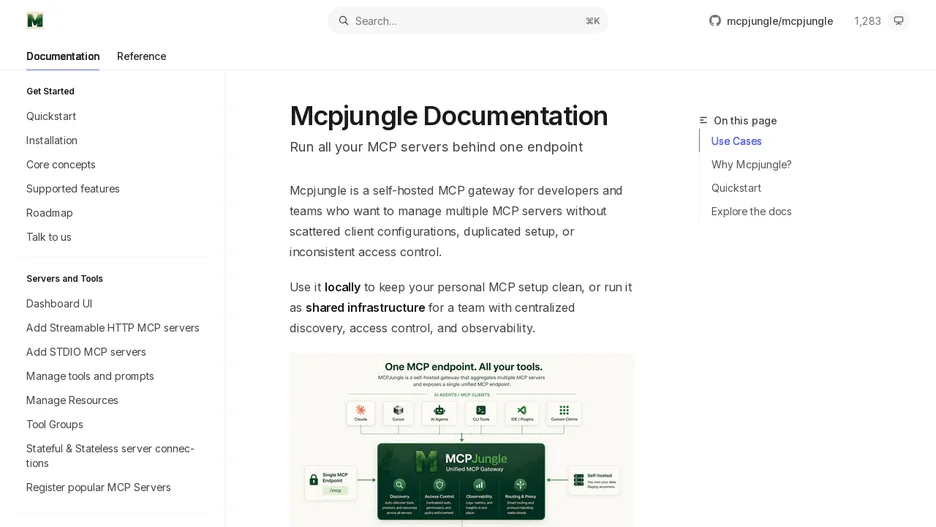The height and width of the screenshot is (527, 936).
Task: Click the search magnifier icon
Action: click(343, 21)
